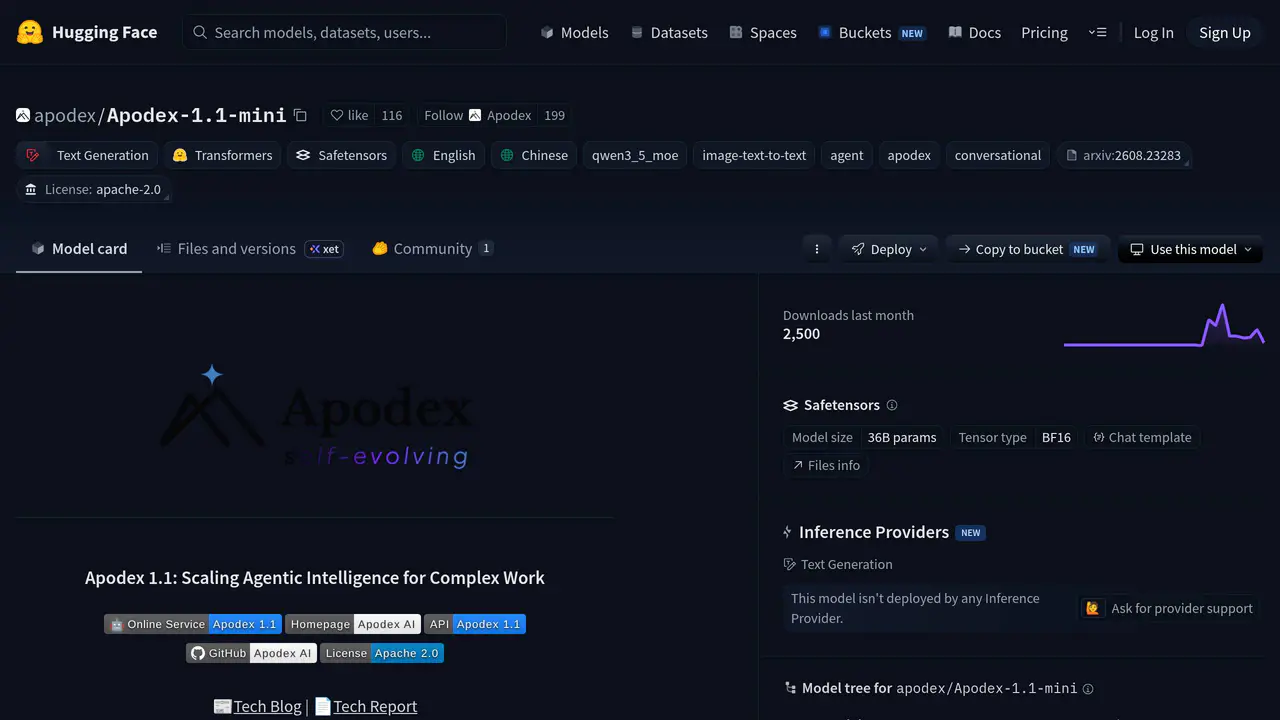Open the License apache-2.0 tag
The width and height of the screenshot is (1280, 720).
point(93,189)
